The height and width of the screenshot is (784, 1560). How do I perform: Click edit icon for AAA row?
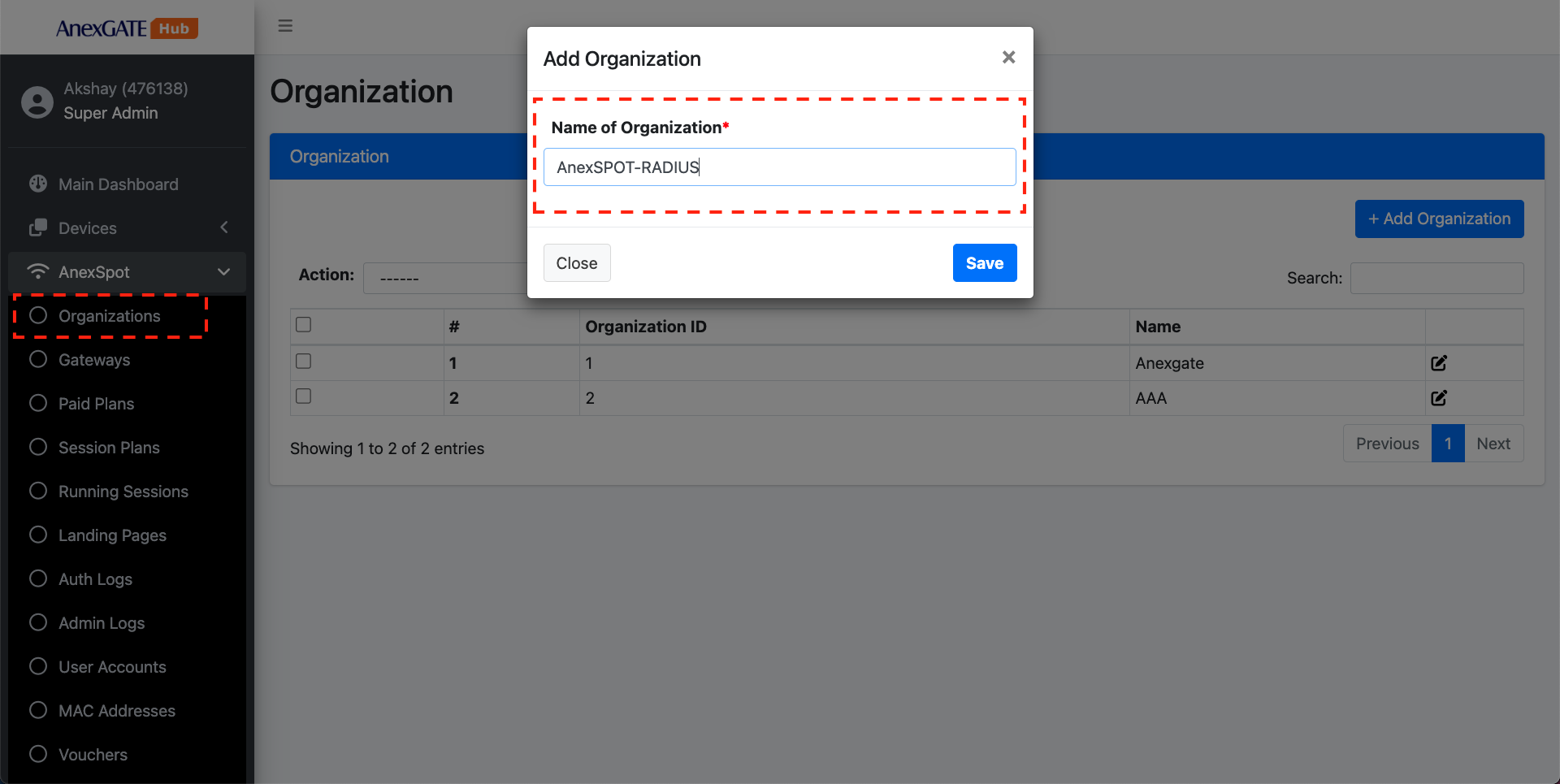tap(1438, 398)
